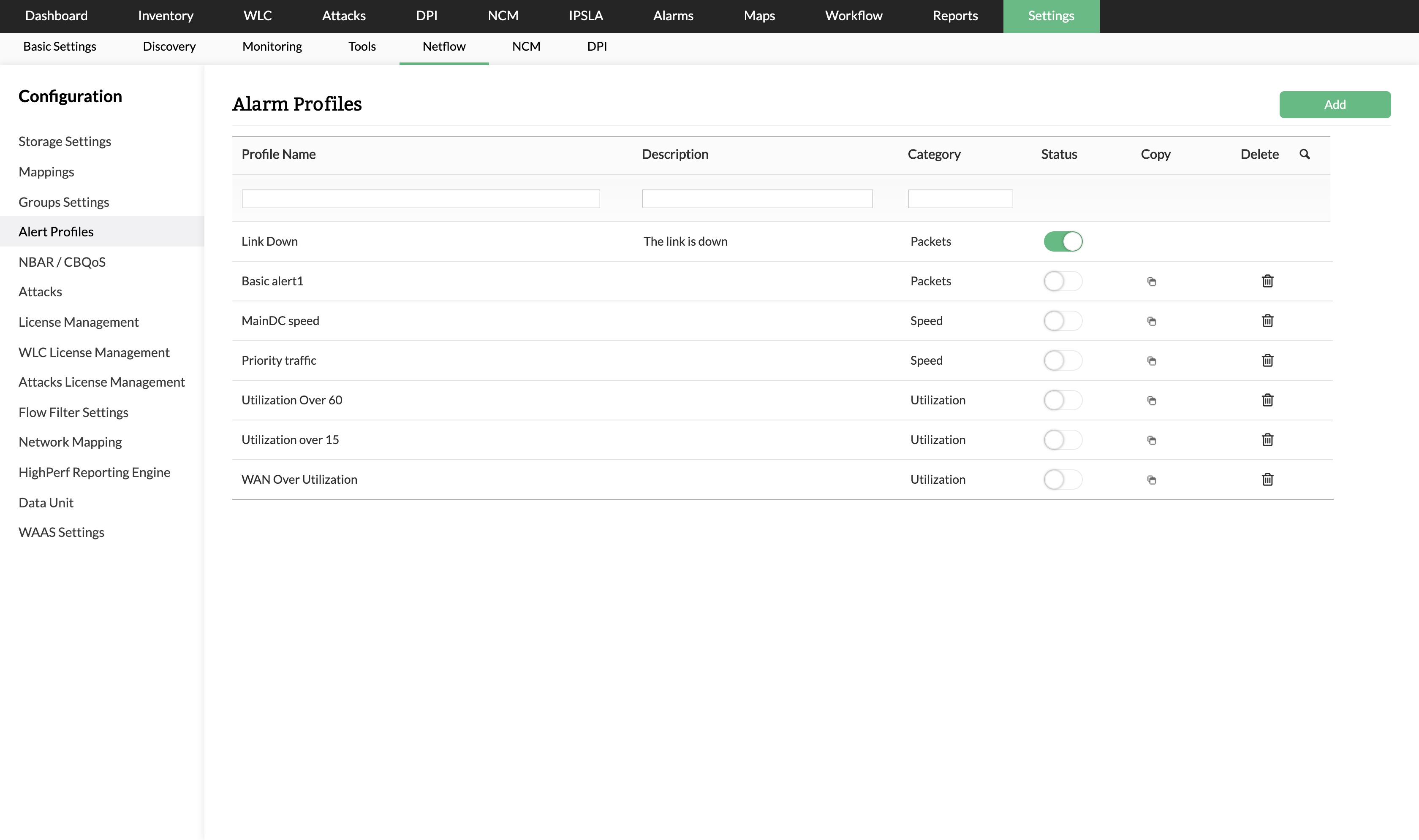1419x840 pixels.
Task: Click the green Add button
Action: 1334,104
